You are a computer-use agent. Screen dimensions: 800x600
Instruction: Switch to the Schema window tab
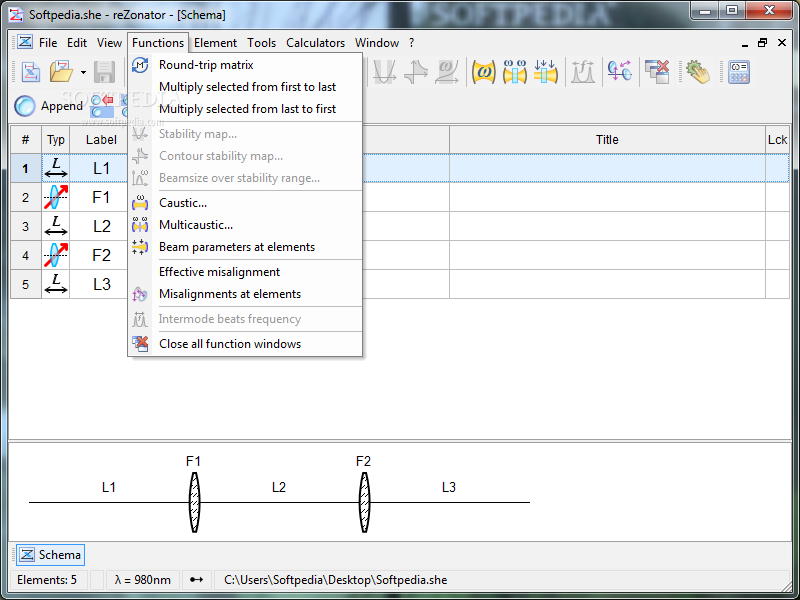click(x=51, y=555)
